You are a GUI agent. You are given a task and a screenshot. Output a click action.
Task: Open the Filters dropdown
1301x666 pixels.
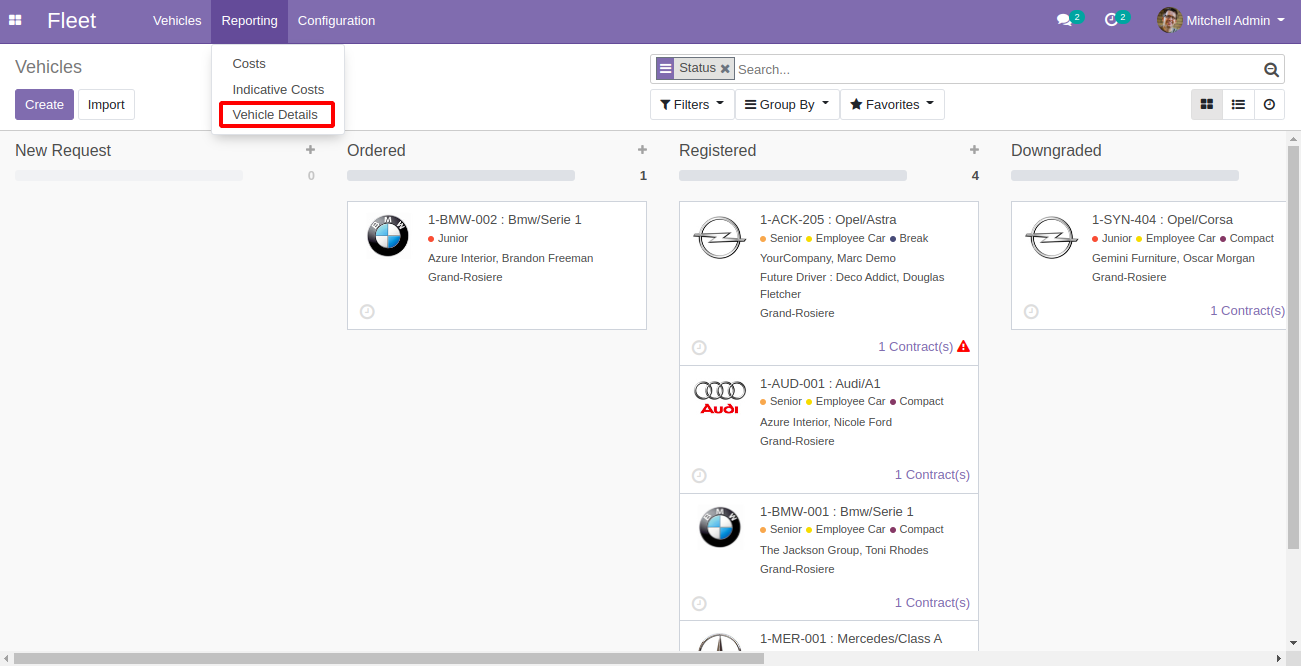[692, 104]
